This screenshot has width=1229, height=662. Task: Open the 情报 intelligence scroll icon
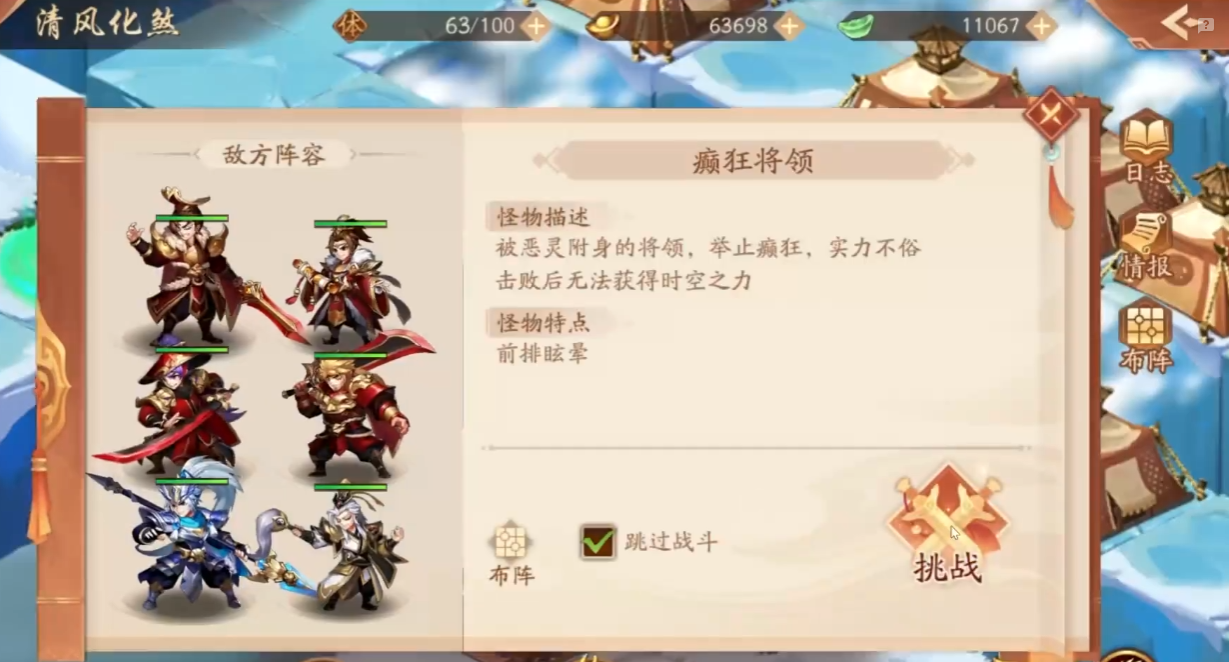[1146, 243]
